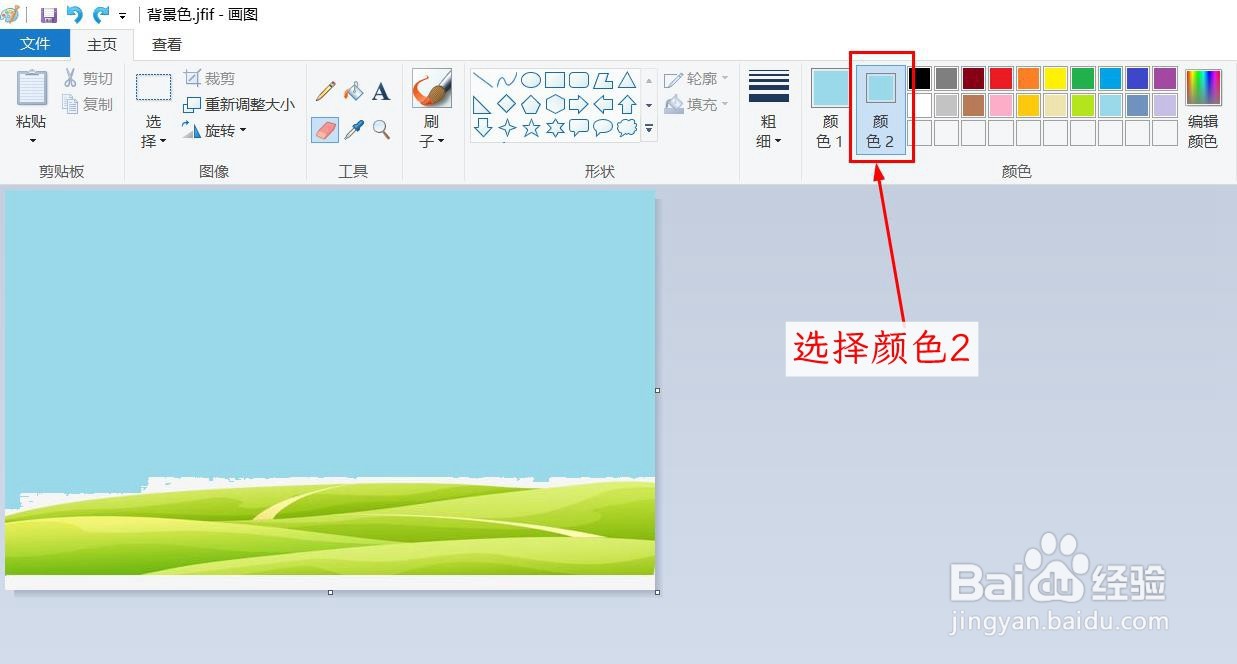The image size is (1237, 664).
Task: Select the Magnifier tool
Action: point(381,130)
